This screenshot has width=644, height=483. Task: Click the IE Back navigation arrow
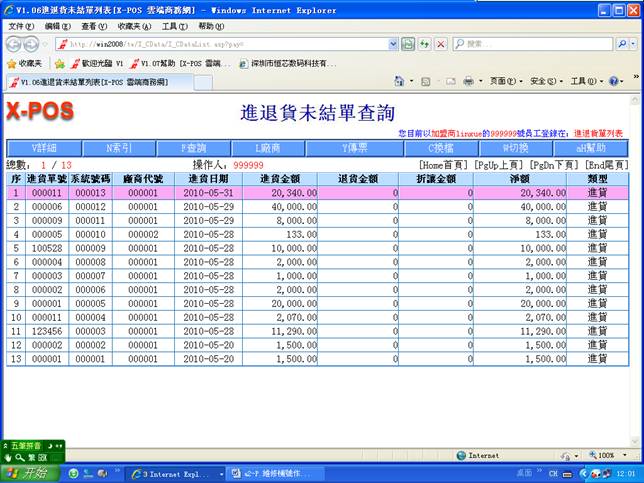tap(15, 44)
